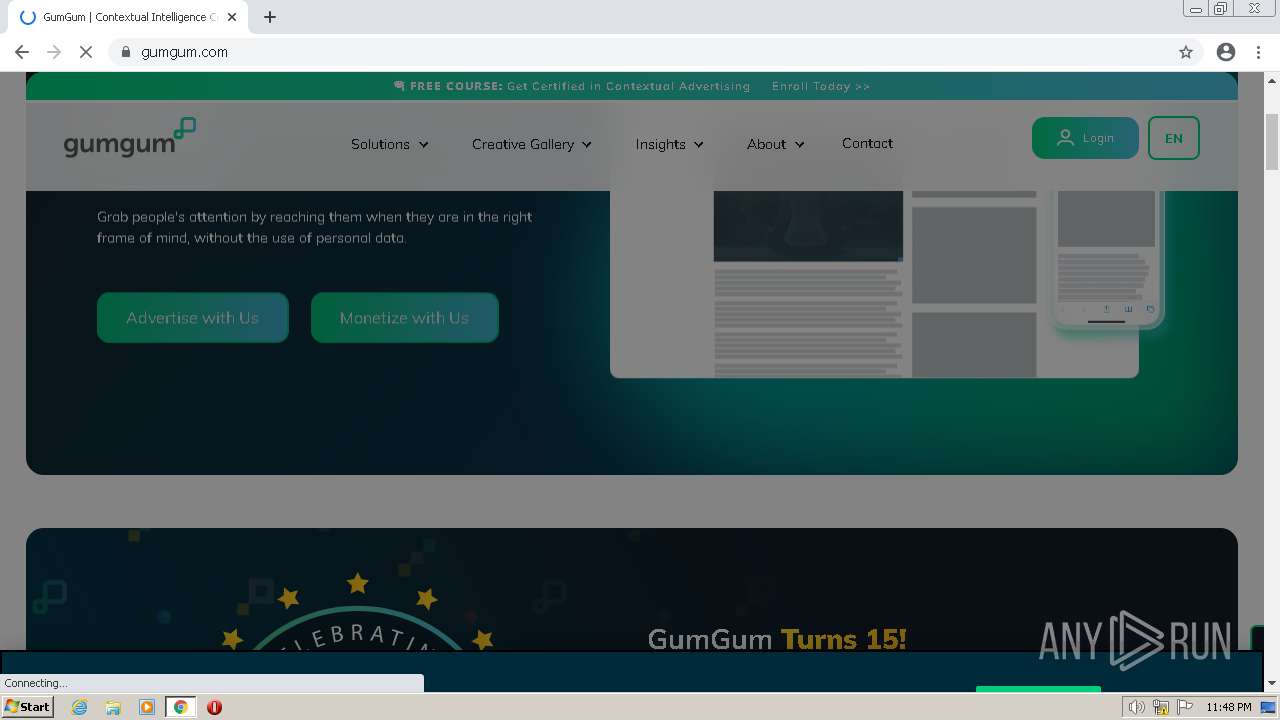Click the volume speaker tray icon
The image size is (1280, 720).
1136,707
